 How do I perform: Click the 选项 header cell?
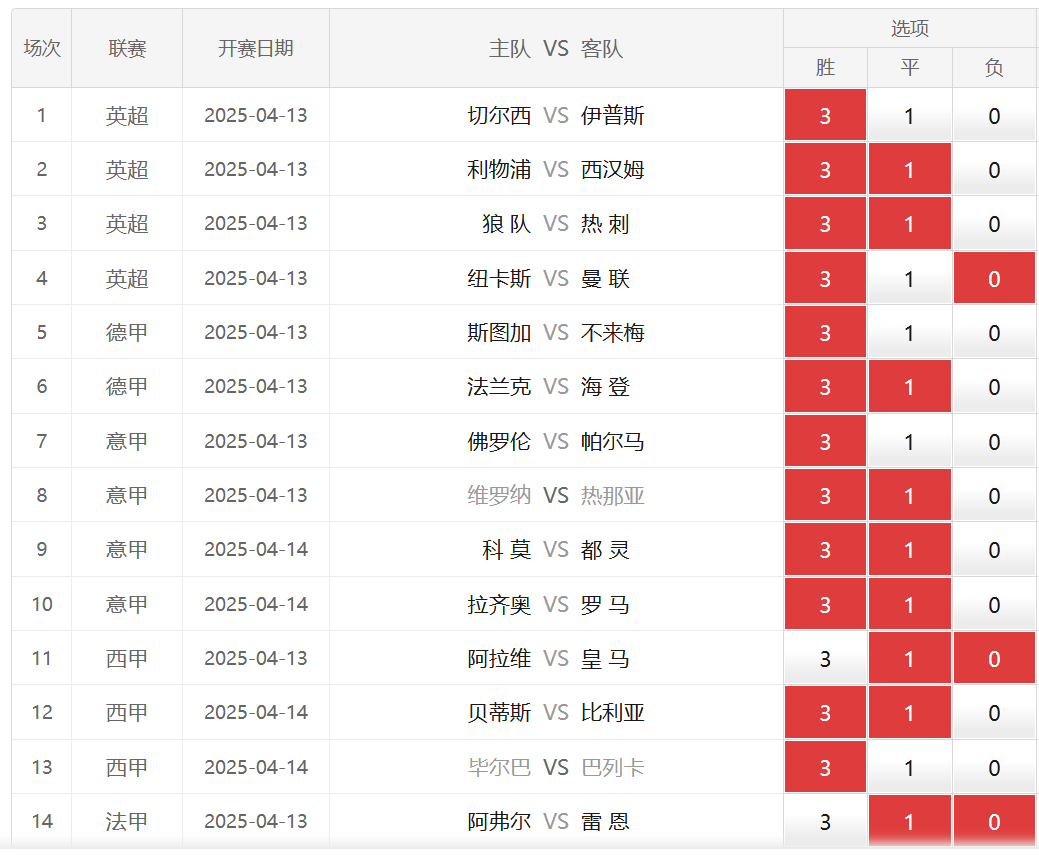tap(910, 28)
